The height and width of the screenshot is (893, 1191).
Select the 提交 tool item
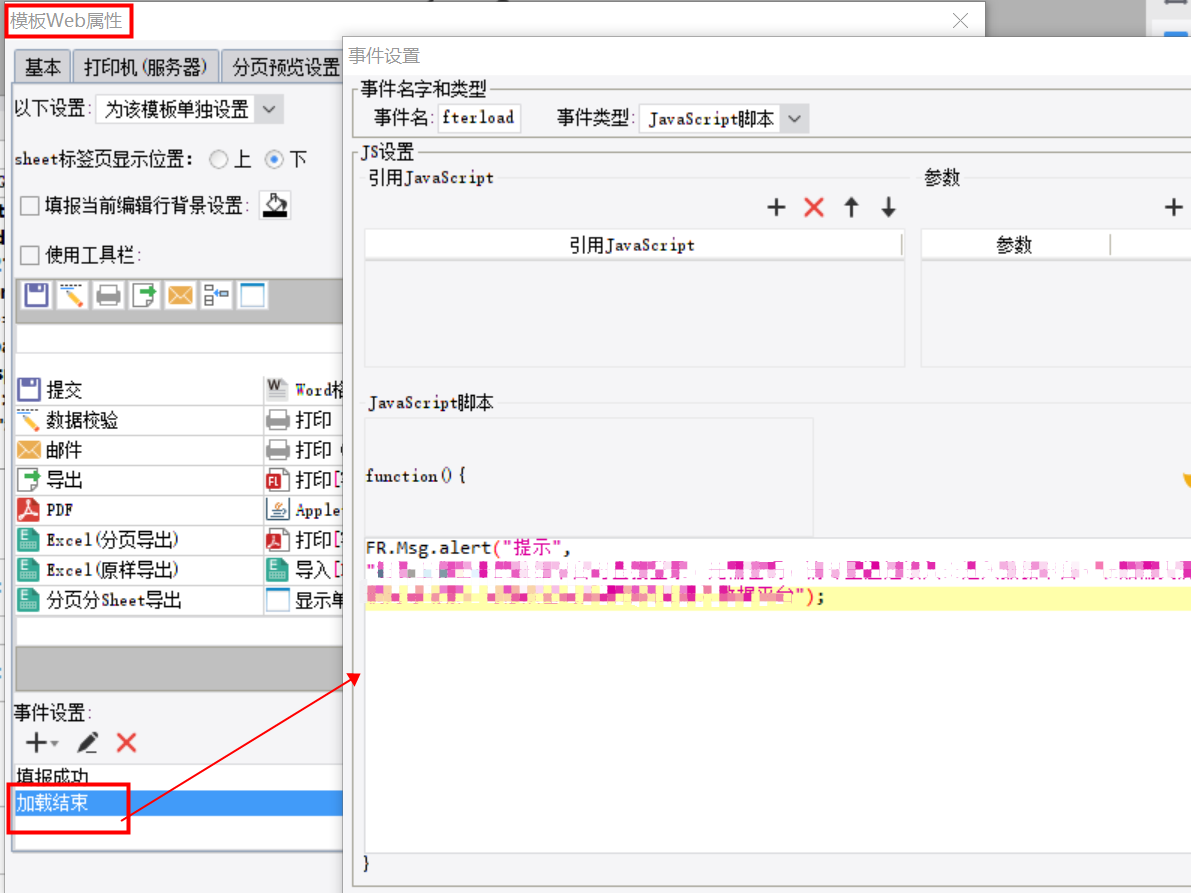coord(139,390)
